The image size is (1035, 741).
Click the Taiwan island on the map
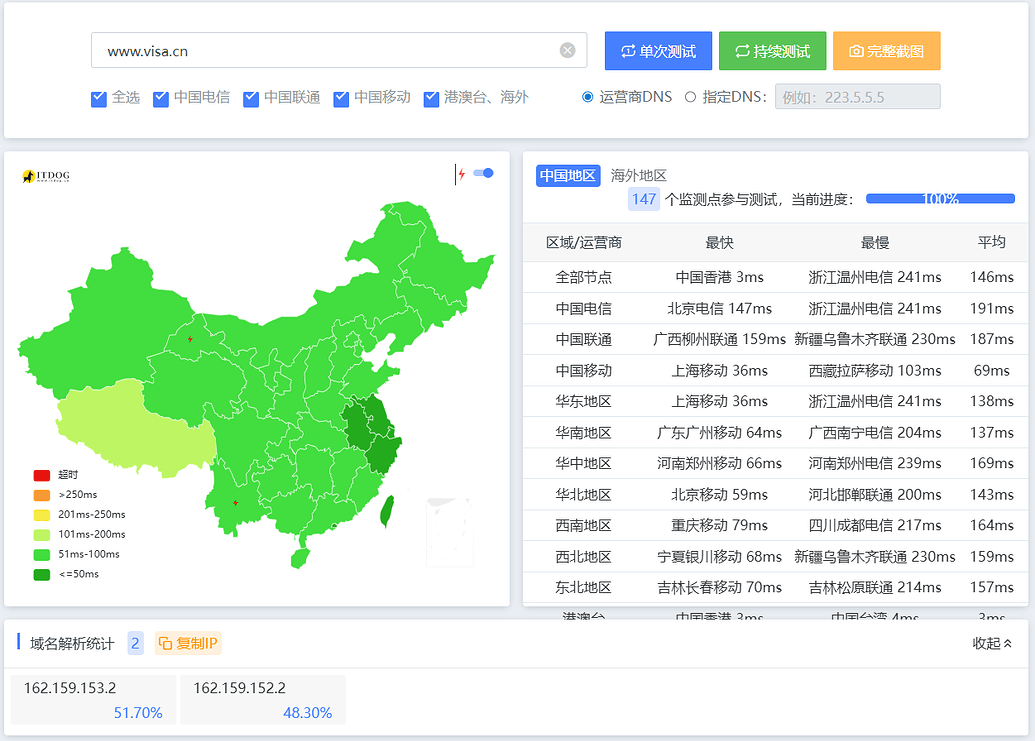point(387,511)
